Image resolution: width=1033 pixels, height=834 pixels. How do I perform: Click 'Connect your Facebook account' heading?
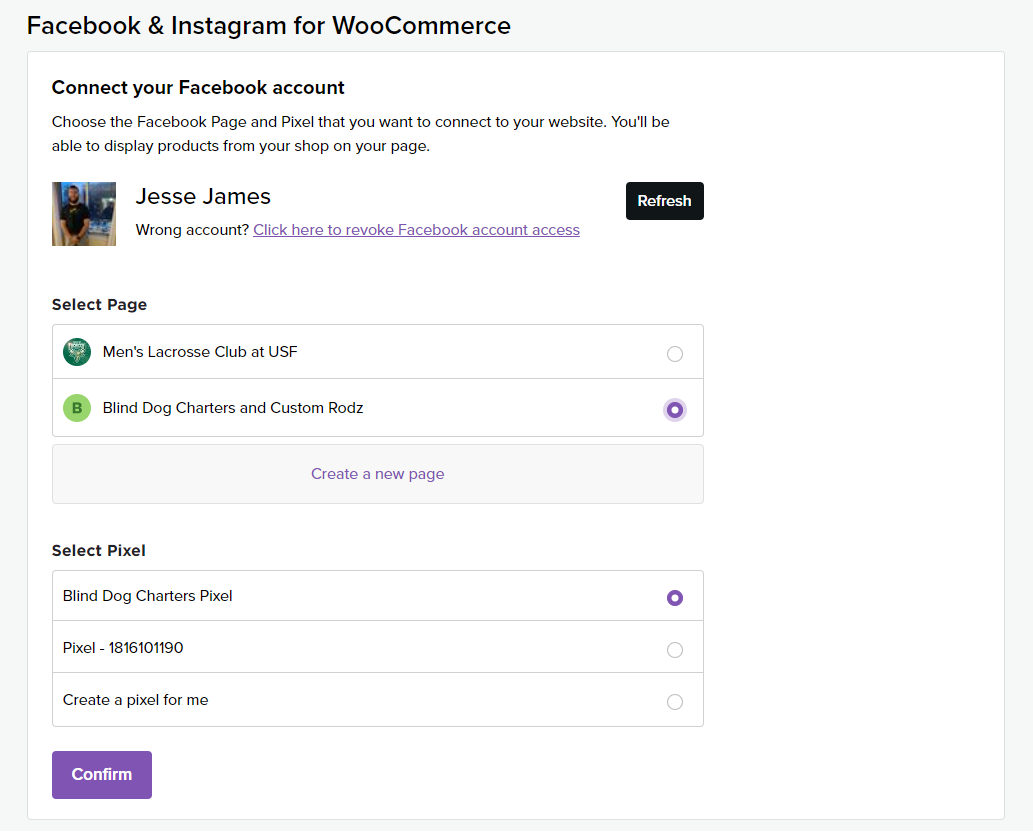(198, 88)
